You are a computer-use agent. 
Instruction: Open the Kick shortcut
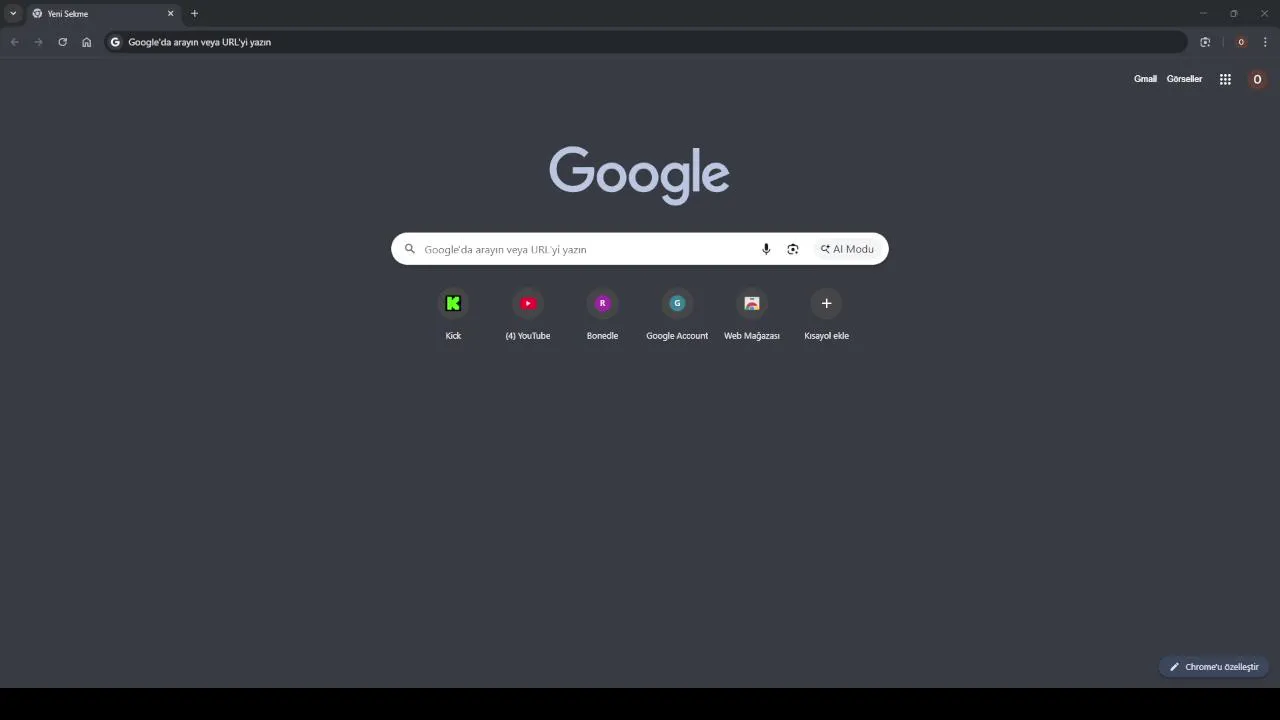453,314
